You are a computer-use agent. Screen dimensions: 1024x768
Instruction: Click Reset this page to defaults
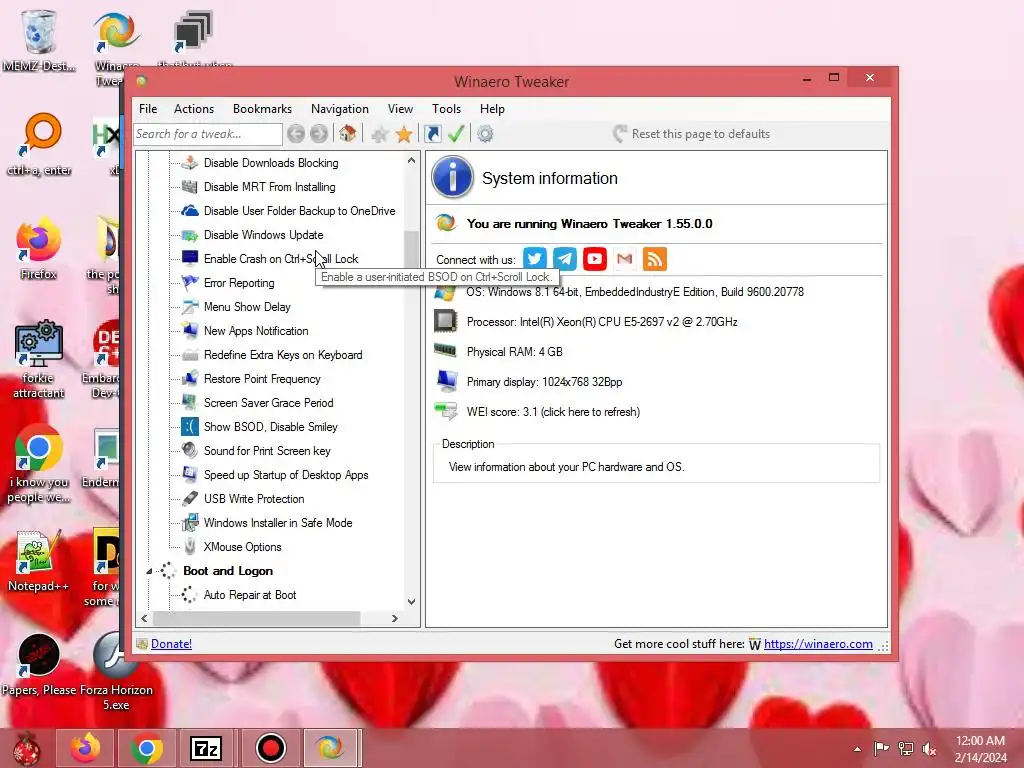tap(692, 134)
